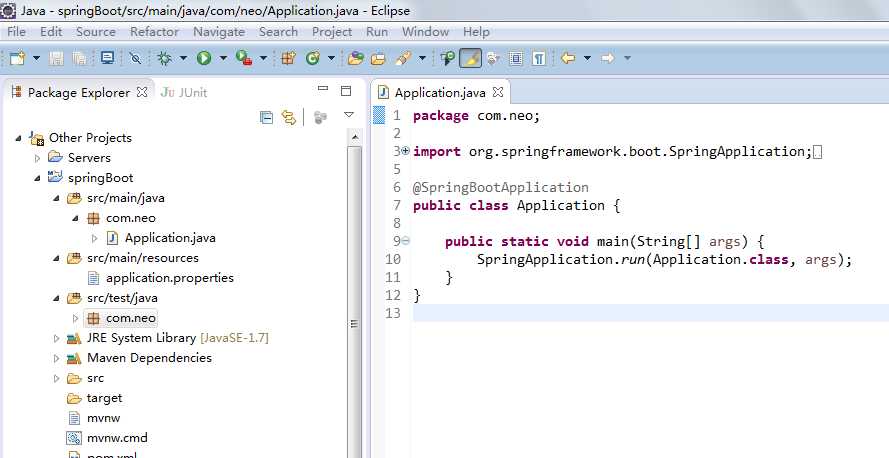Open the Run configurations dropdown arrow

[x=223, y=58]
